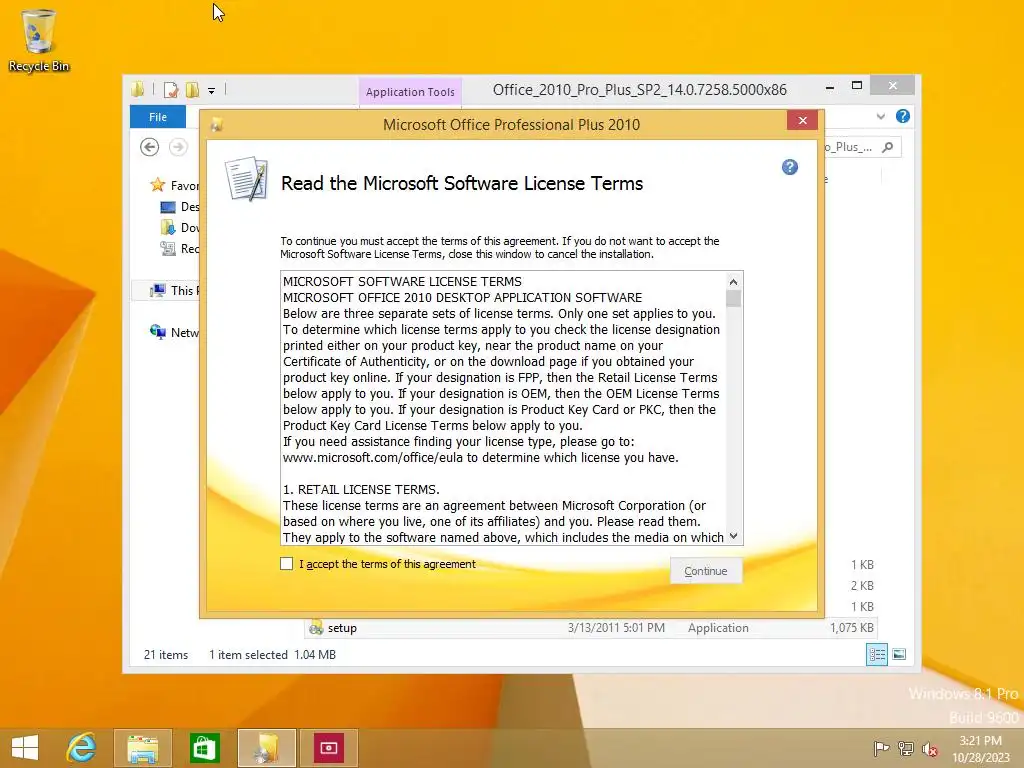Open the quick access toolbar customize dropdown
This screenshot has height=768, width=1024.
click(212, 91)
